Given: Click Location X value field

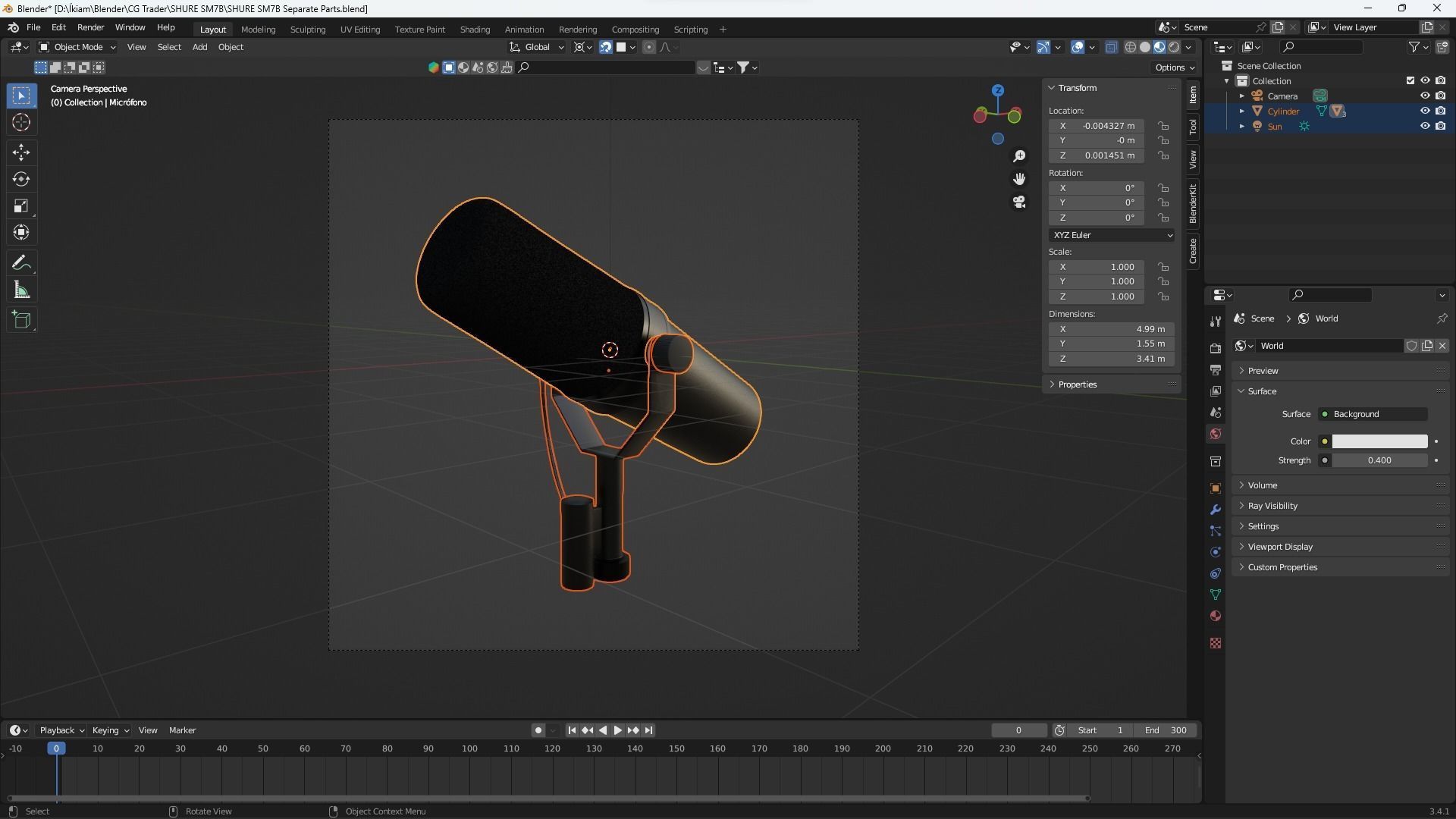Looking at the screenshot, I should (x=1097, y=126).
